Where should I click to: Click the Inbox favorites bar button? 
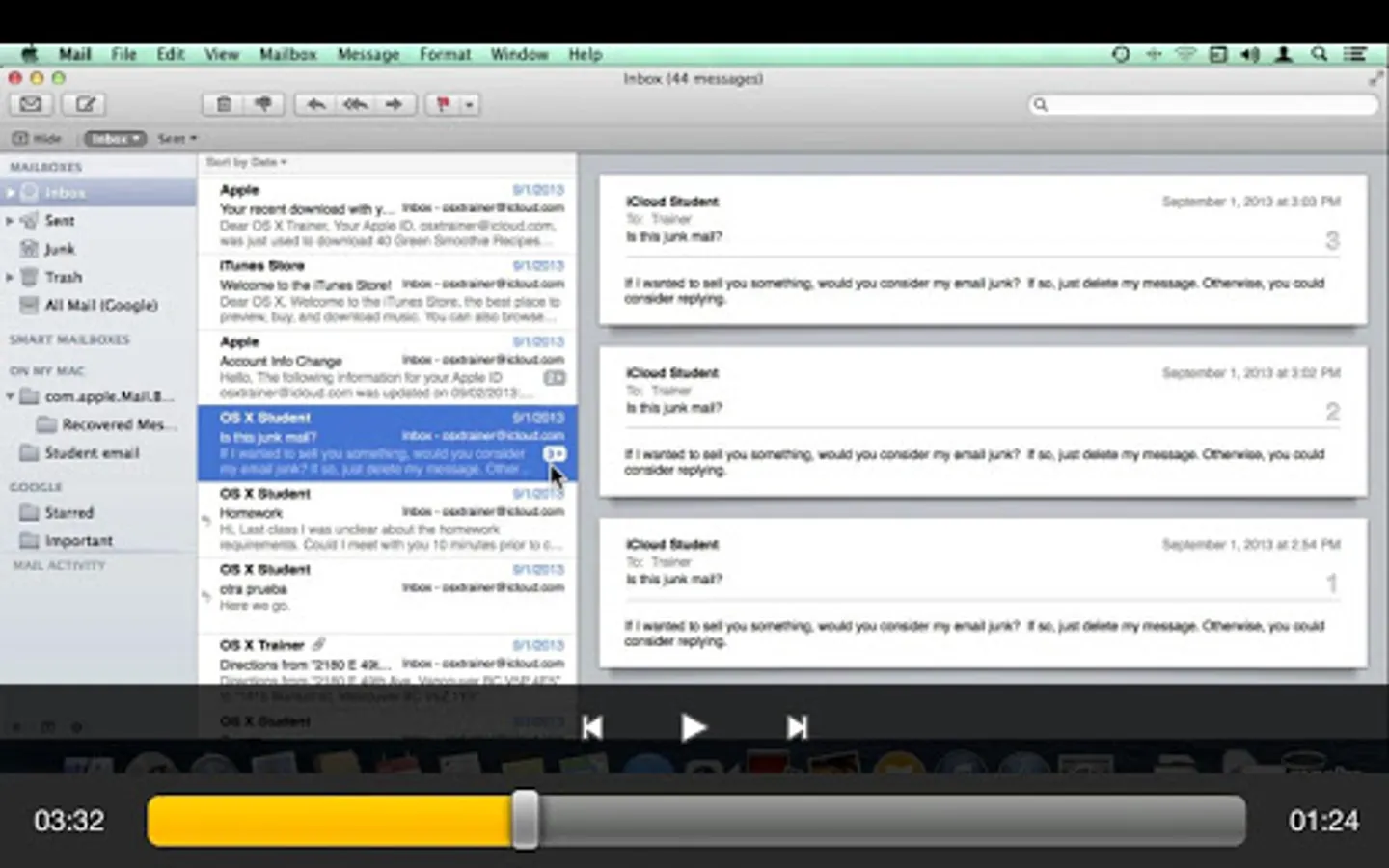point(115,139)
